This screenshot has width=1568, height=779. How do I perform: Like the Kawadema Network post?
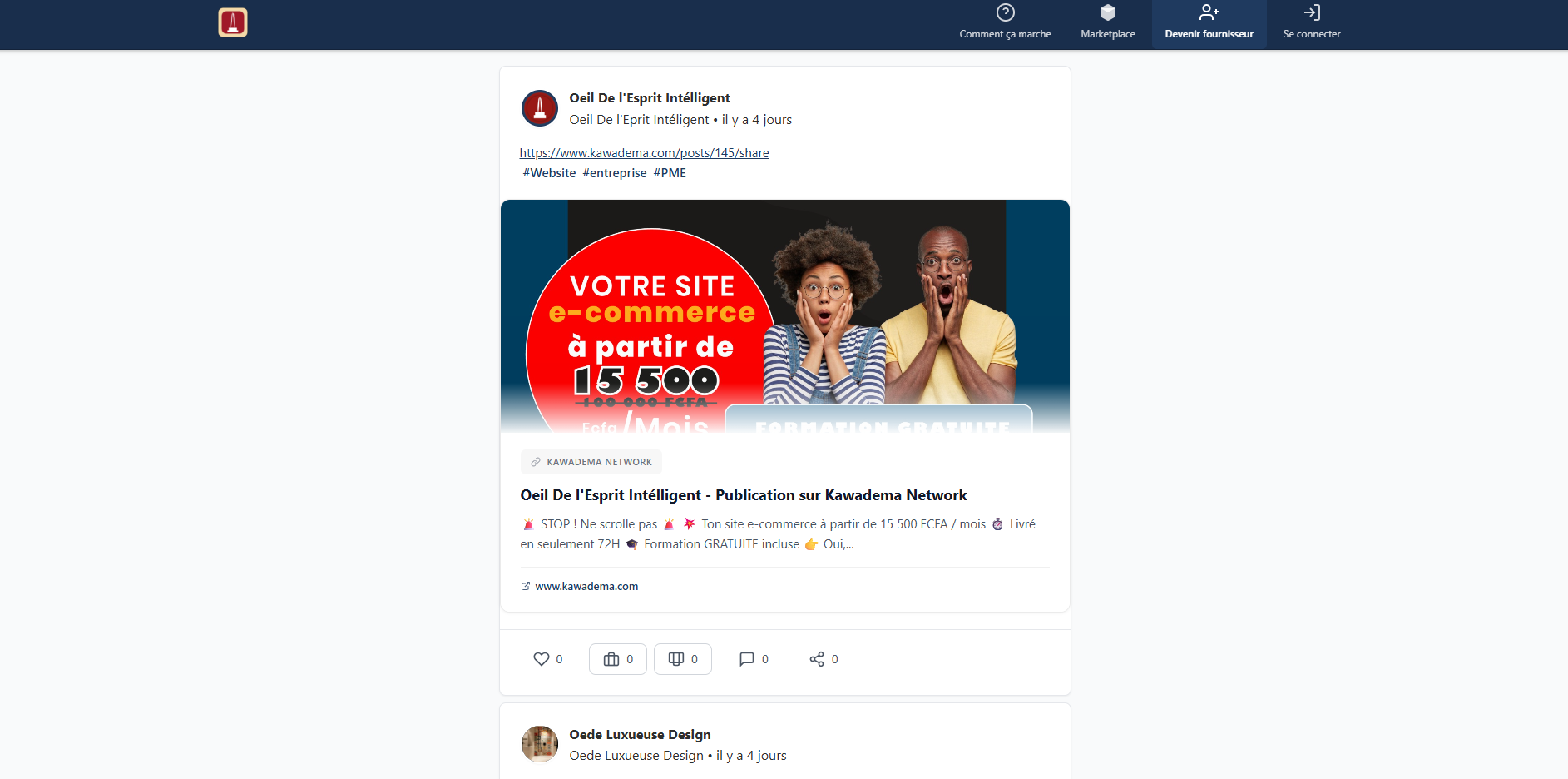pyautogui.click(x=541, y=658)
